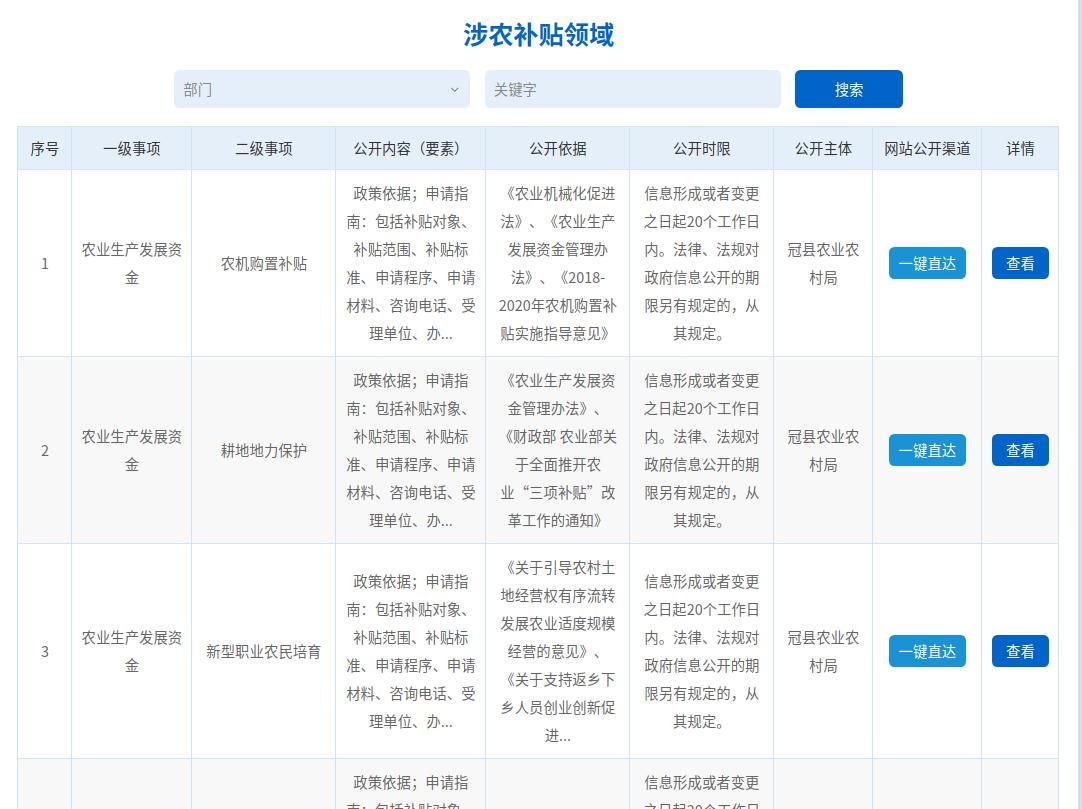Screen dimensions: 1082x809
Task: Click 查看 for 农机购置补贴 row
Action: (x=1020, y=263)
